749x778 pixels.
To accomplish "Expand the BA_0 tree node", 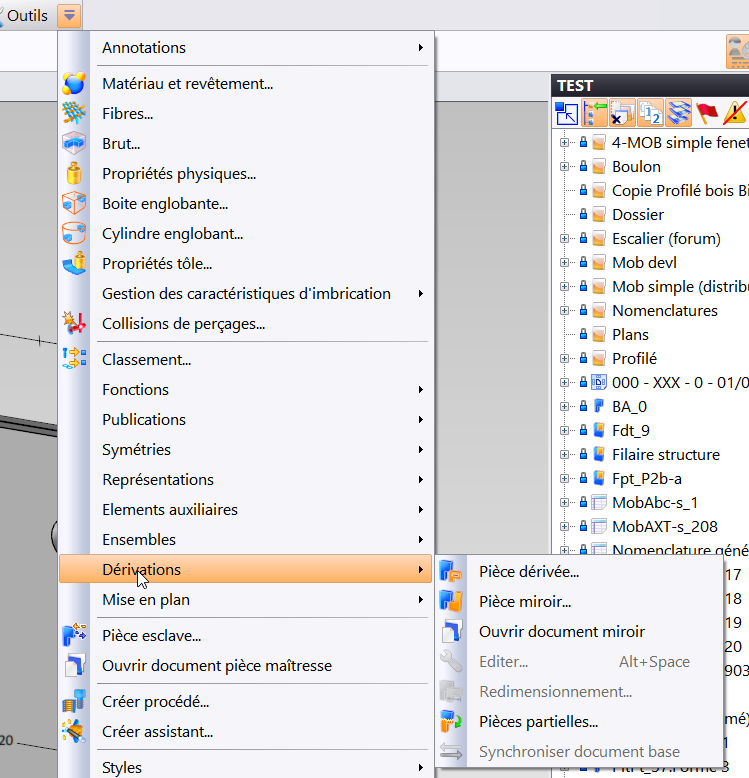I will 564,406.
